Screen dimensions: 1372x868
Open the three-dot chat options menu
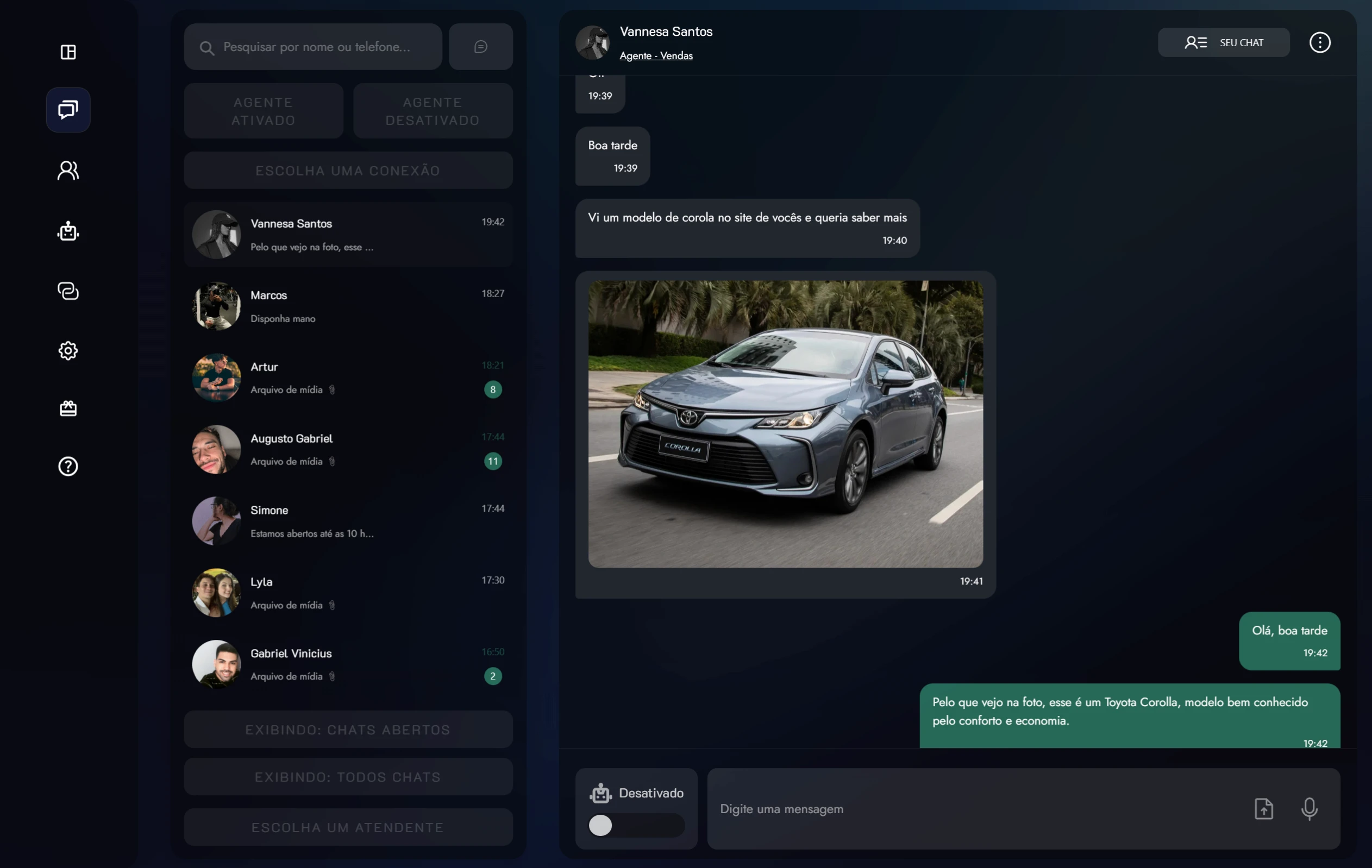pyautogui.click(x=1320, y=42)
